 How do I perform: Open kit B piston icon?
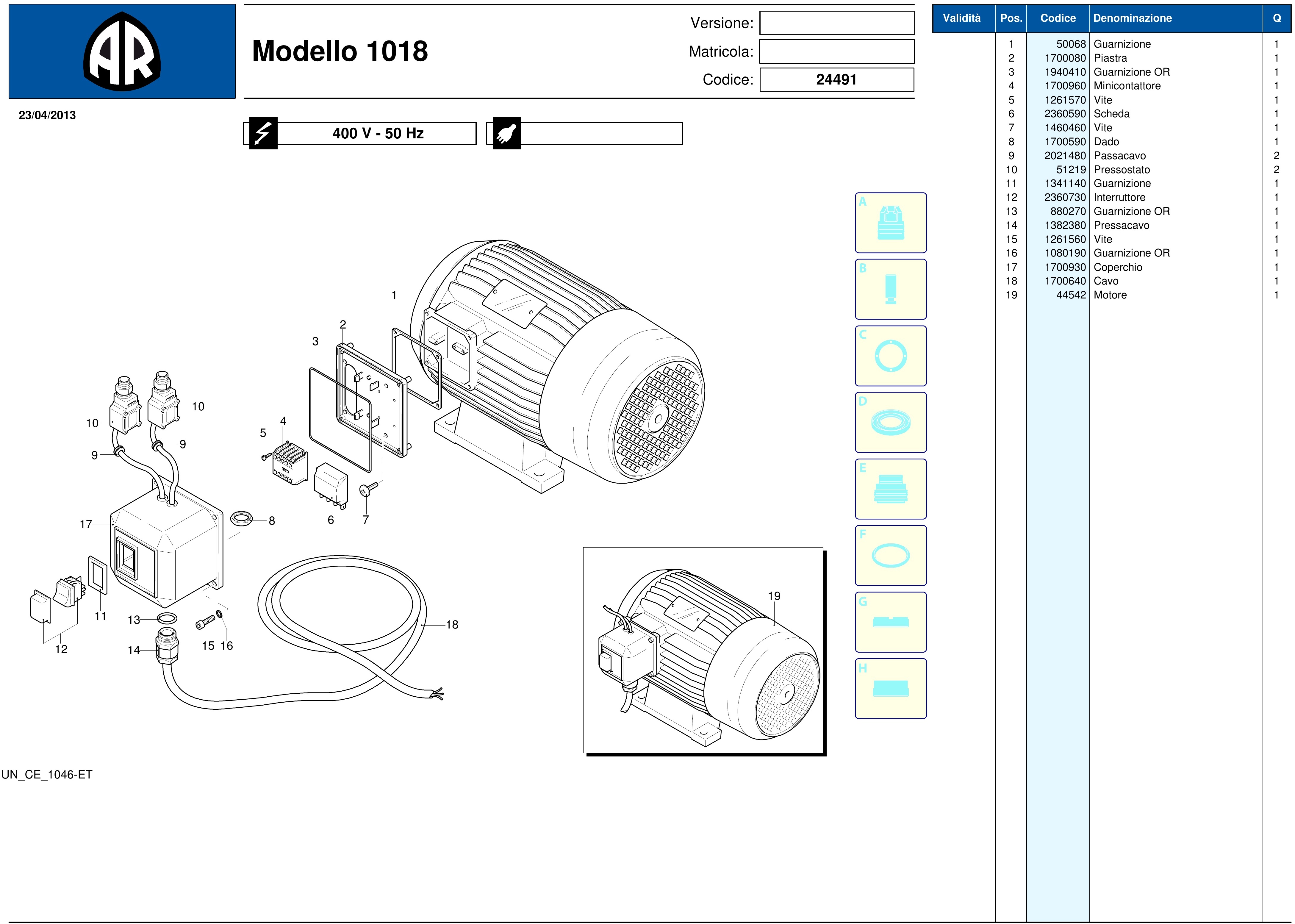890,289
